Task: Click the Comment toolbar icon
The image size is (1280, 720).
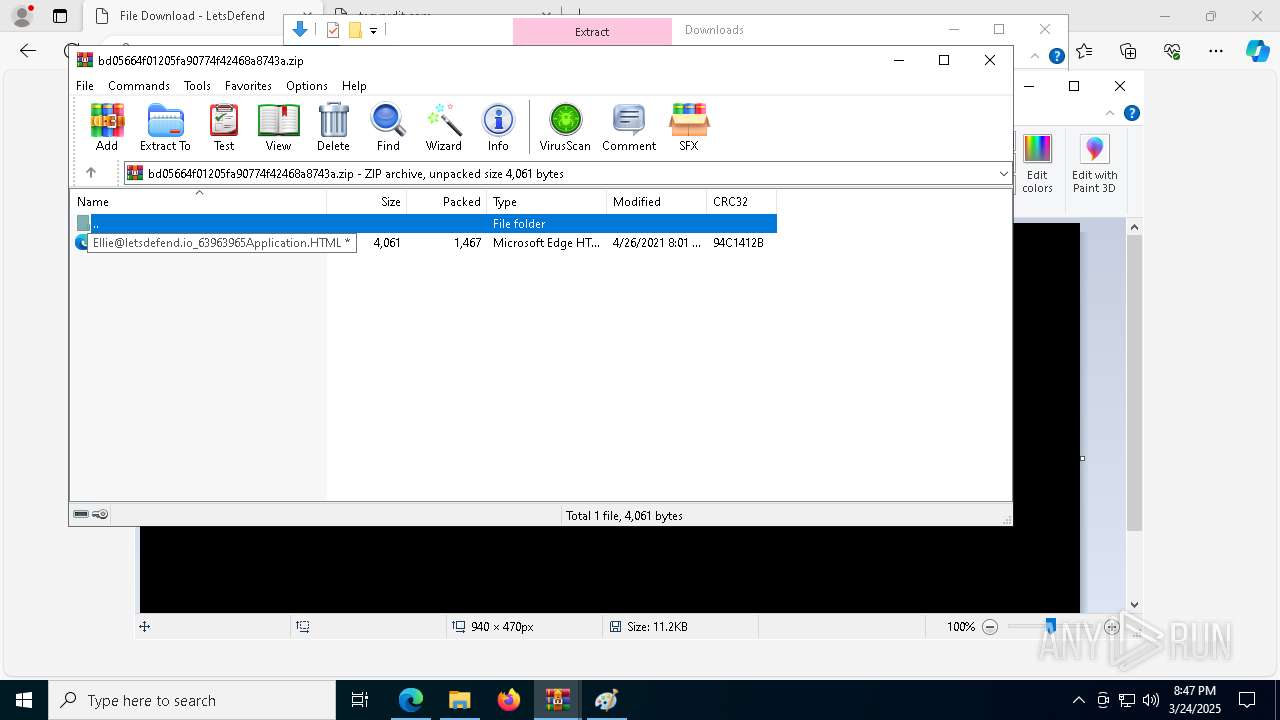Action: 629,127
